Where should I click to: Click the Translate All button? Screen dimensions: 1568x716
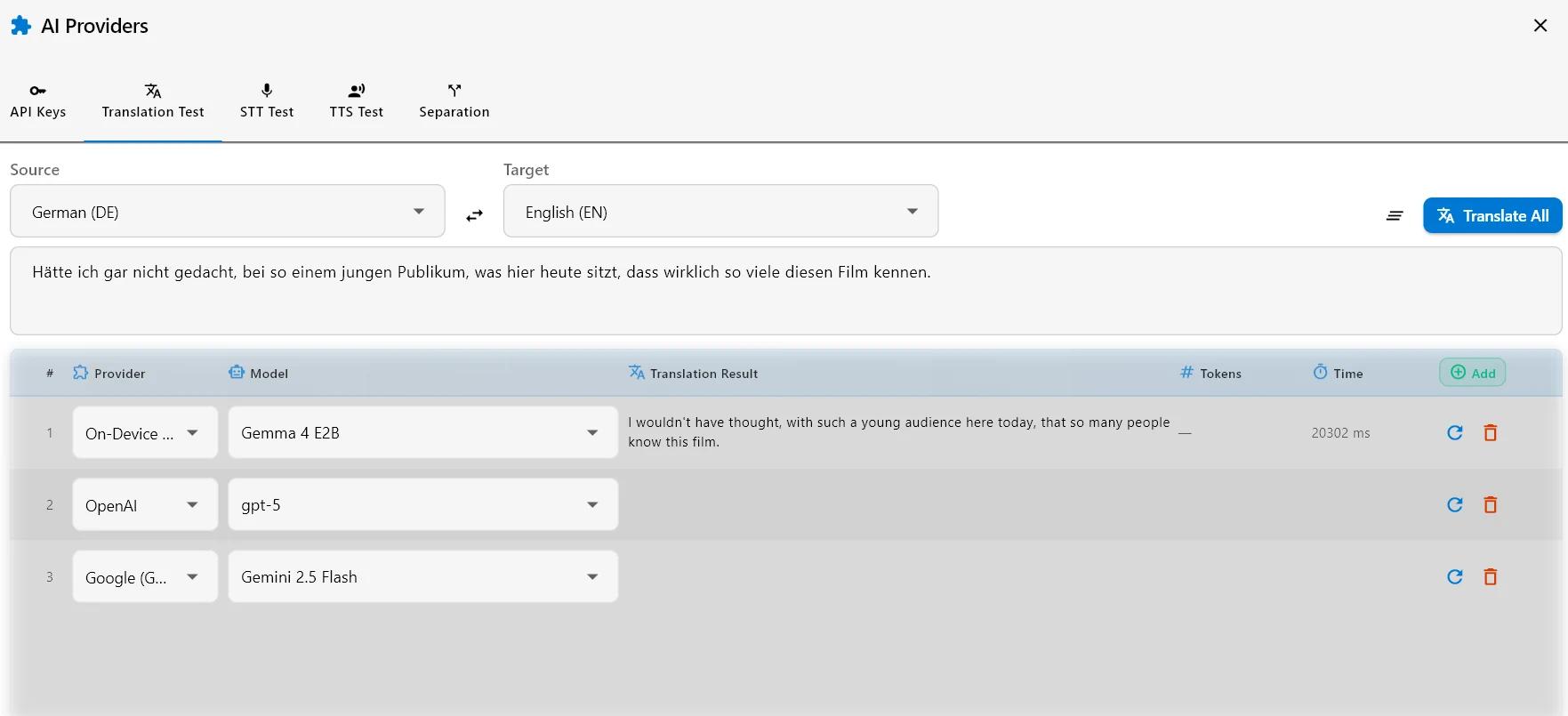[1492, 215]
